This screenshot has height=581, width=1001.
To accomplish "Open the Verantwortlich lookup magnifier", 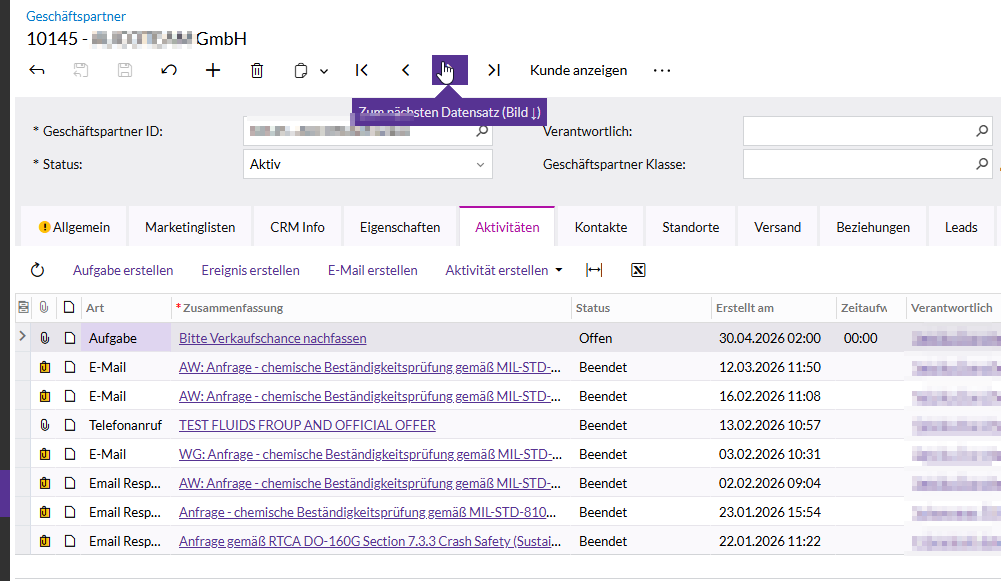I will tap(982, 131).
